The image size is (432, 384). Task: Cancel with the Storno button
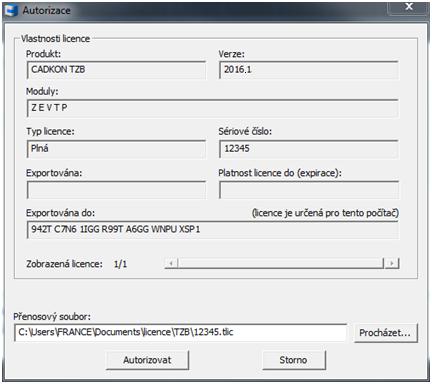click(x=294, y=360)
